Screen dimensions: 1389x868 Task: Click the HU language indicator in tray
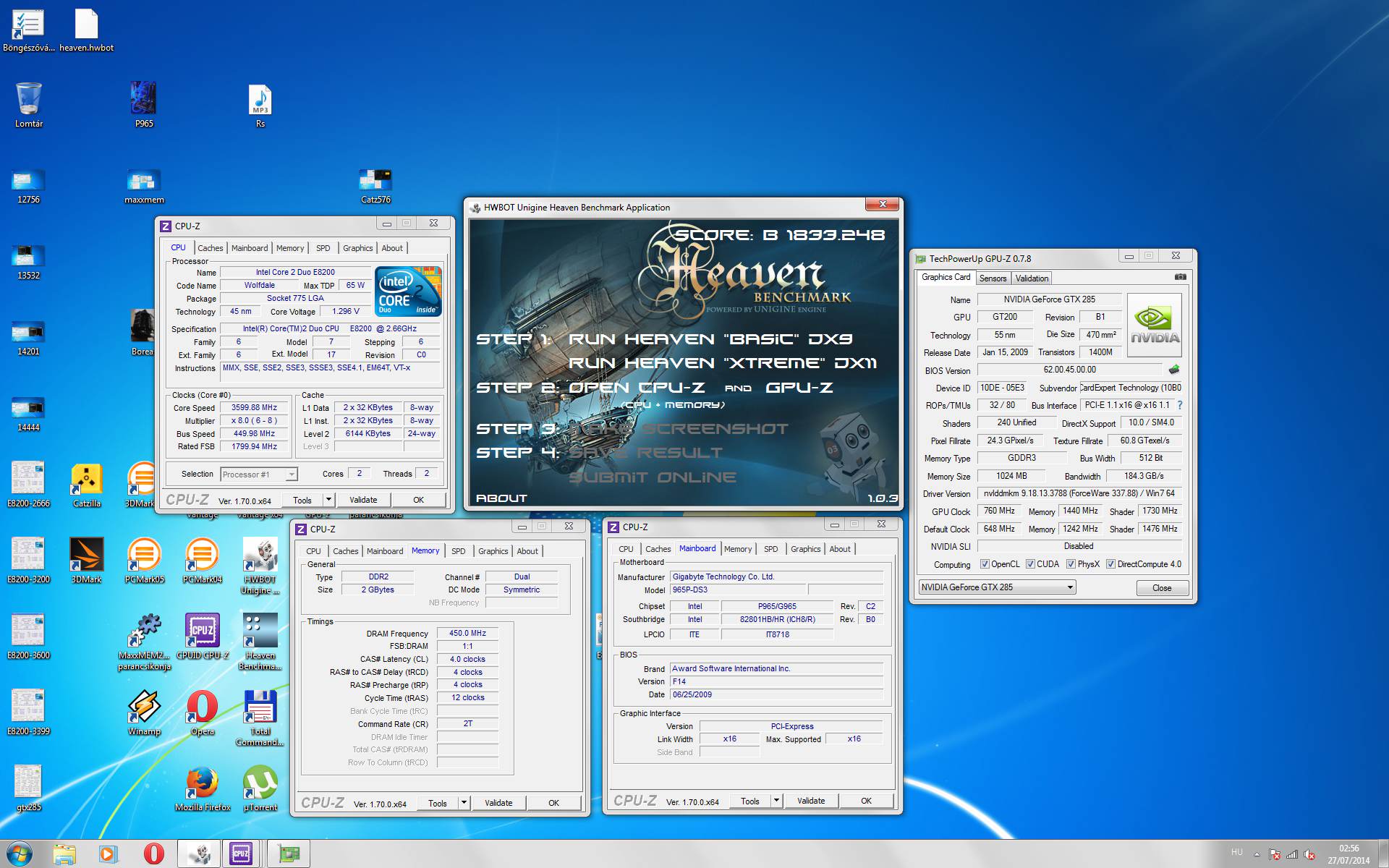1236,853
